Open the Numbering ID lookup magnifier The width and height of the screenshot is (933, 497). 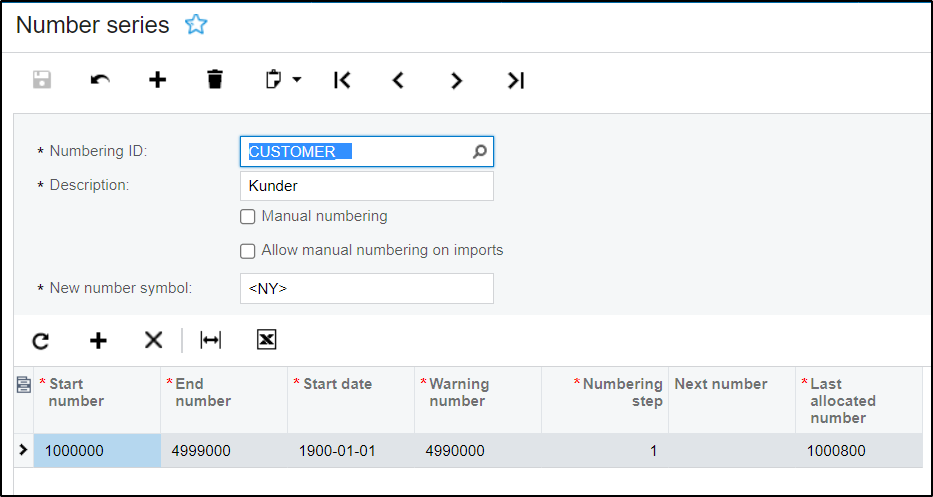(x=480, y=152)
